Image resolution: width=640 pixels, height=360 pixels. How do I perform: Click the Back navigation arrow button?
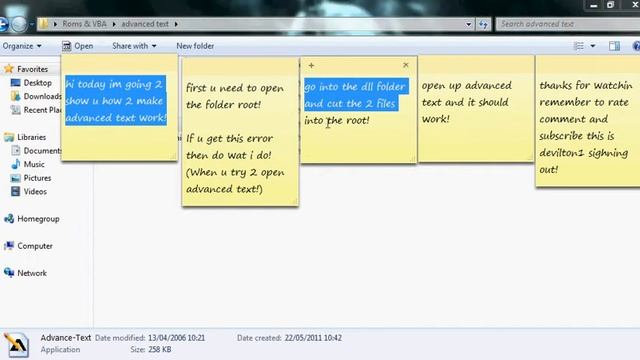point(3,24)
